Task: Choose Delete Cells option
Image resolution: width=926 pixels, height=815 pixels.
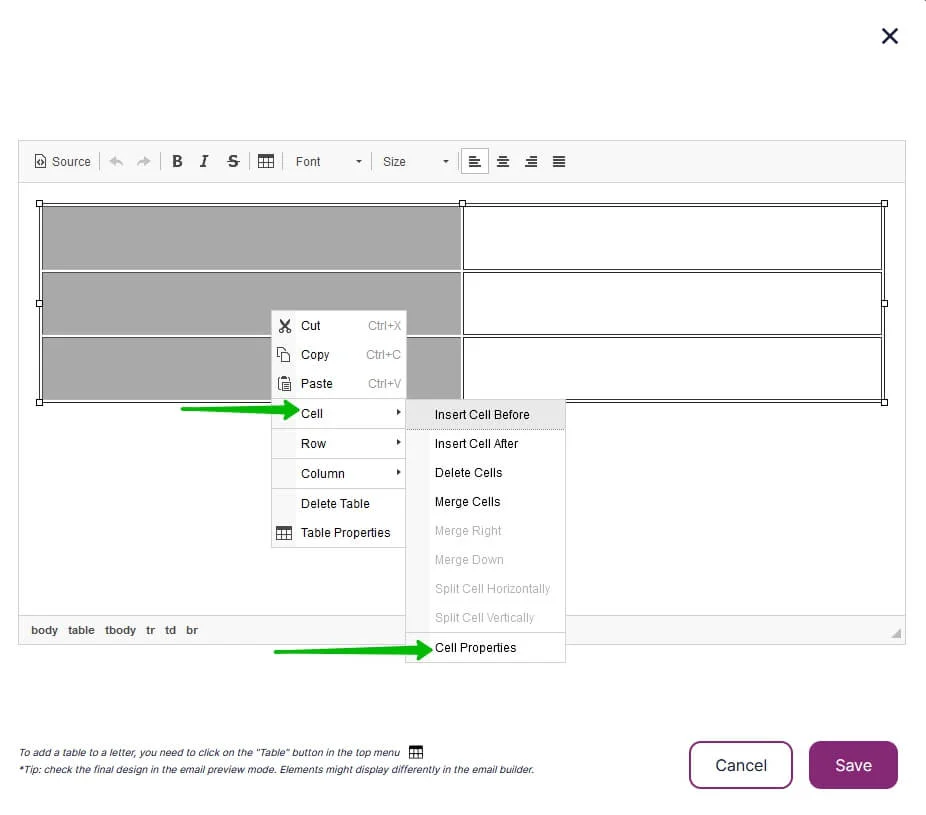Action: point(485,472)
